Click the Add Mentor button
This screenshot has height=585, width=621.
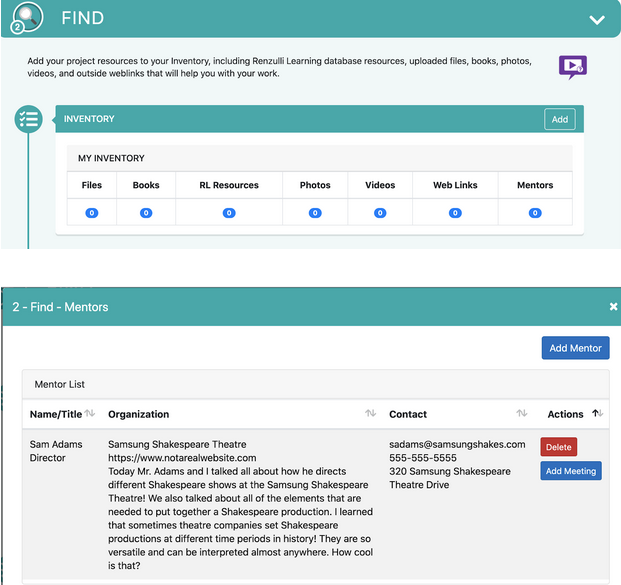point(575,348)
